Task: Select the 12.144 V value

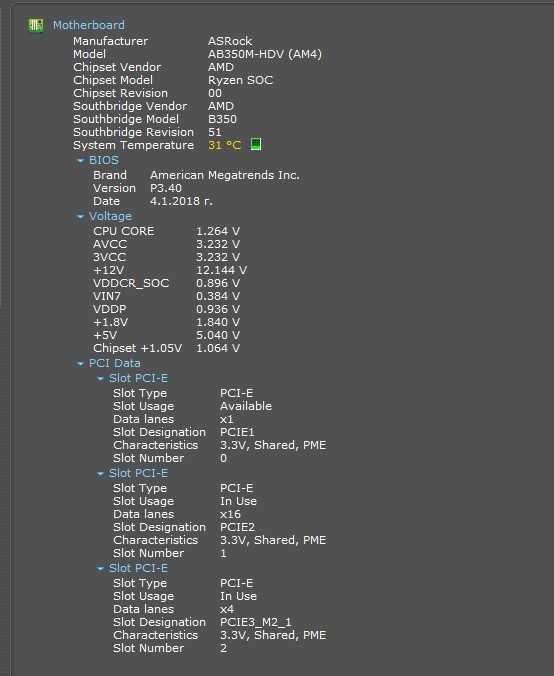Action: click(222, 270)
